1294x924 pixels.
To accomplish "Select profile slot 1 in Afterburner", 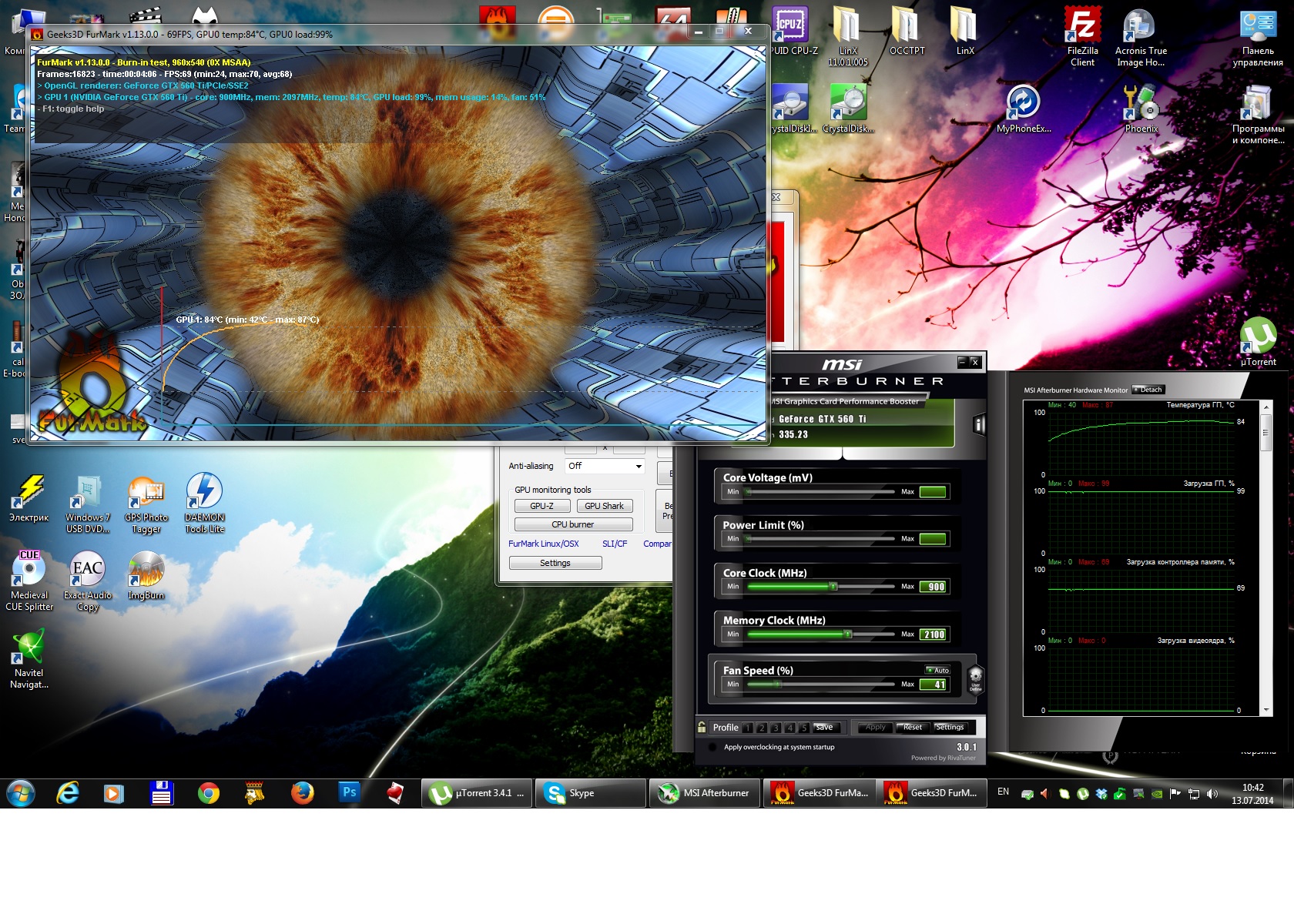I will tap(747, 728).
